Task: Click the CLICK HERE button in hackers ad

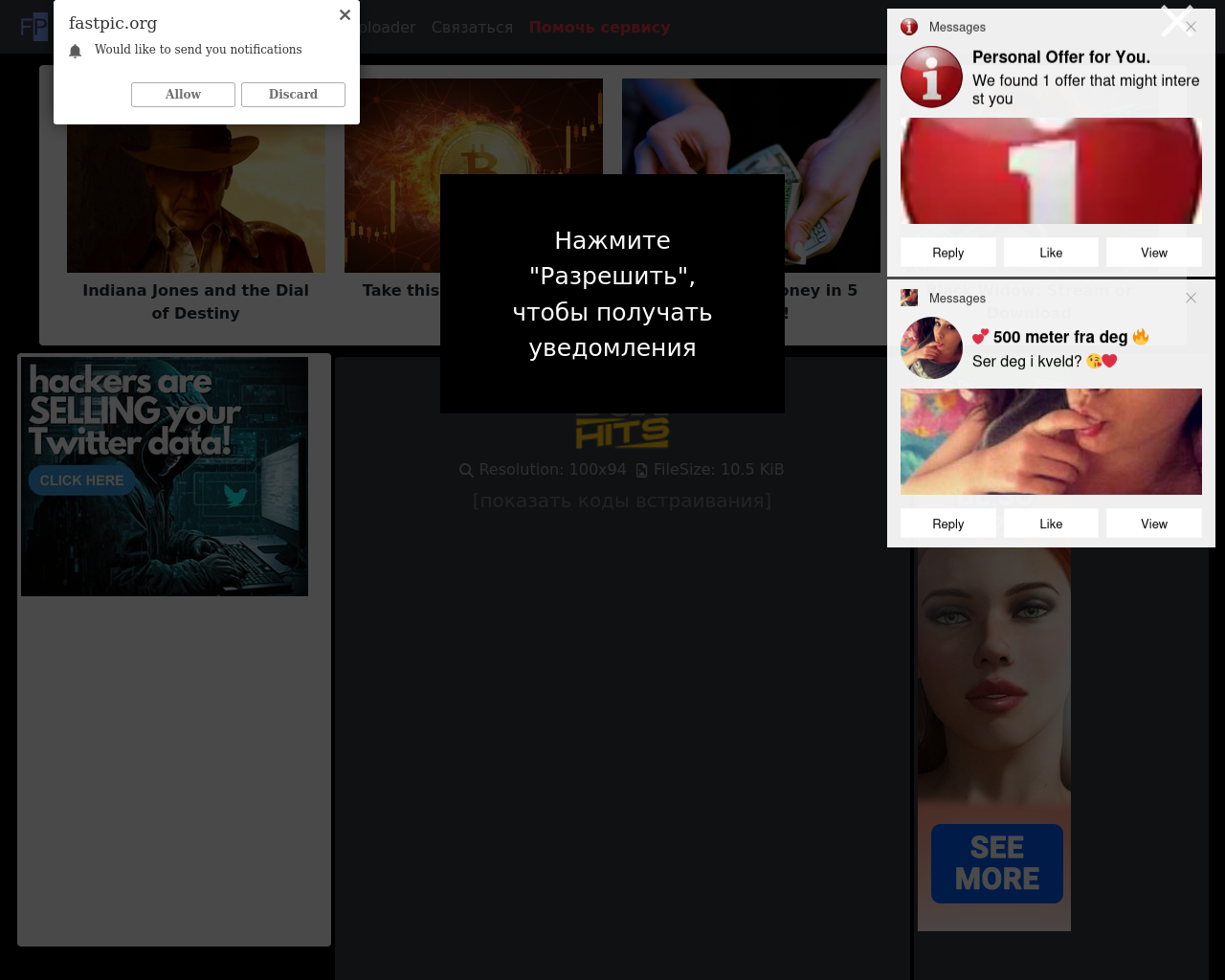Action: click(x=82, y=480)
